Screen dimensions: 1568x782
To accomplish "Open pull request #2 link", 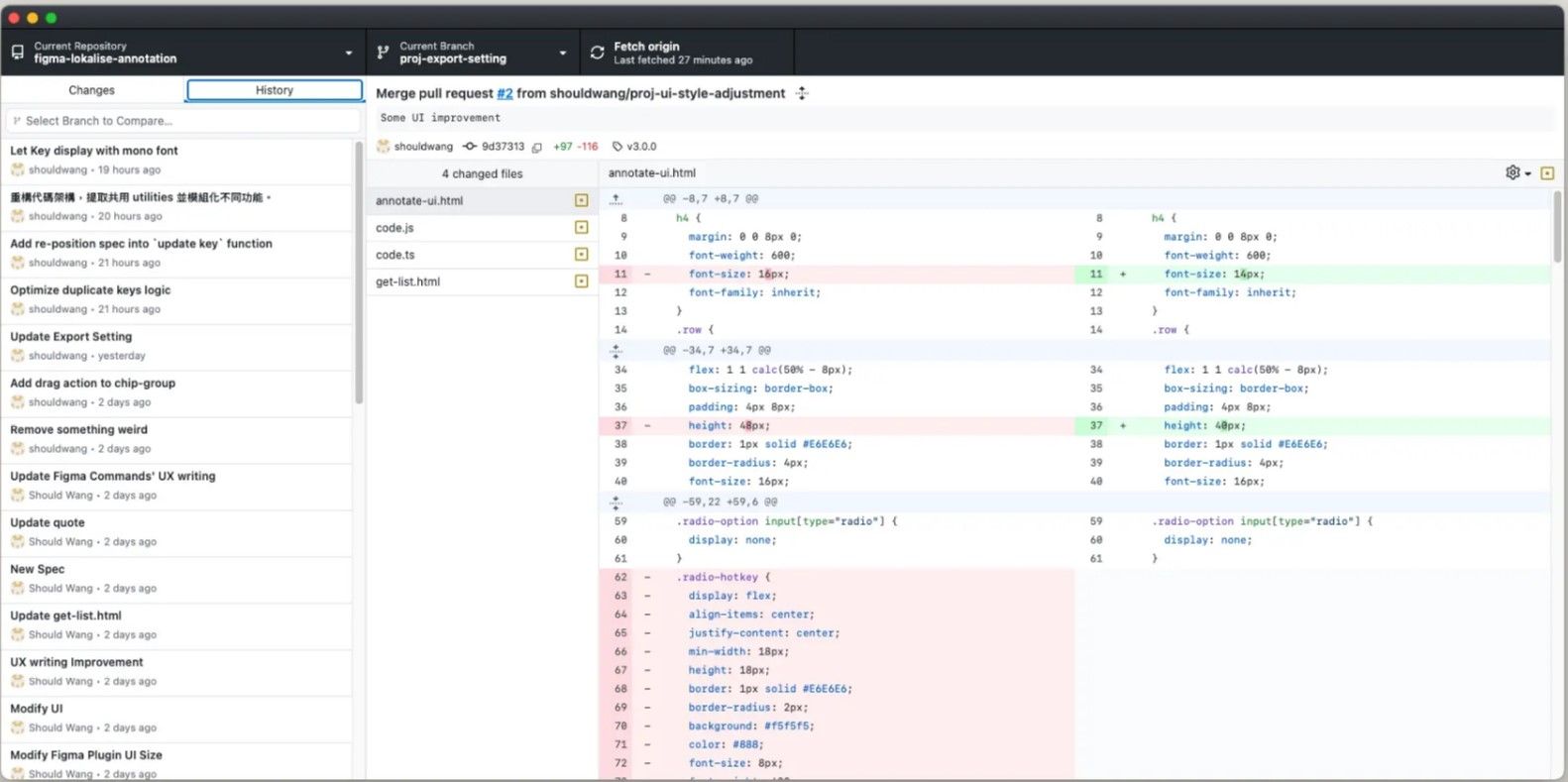I will click(x=504, y=93).
